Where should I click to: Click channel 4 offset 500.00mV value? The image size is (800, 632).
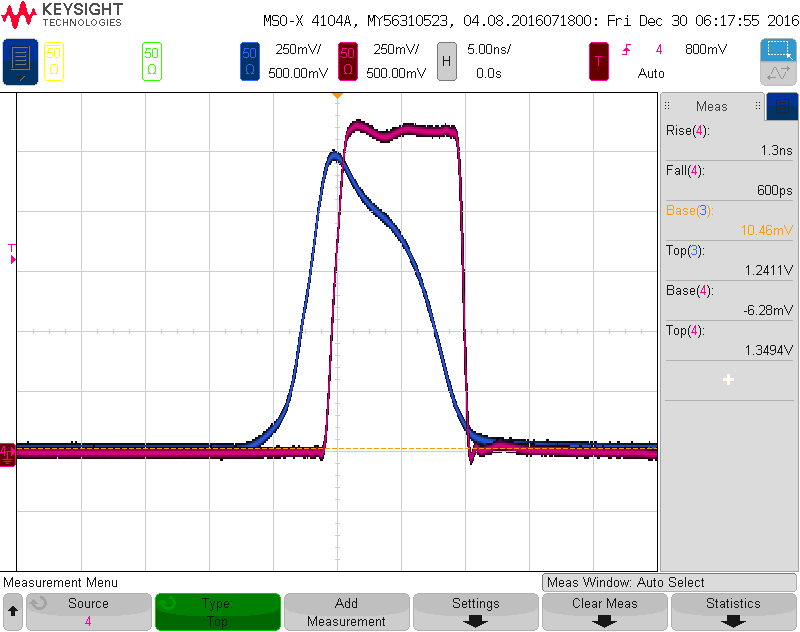coord(396,73)
